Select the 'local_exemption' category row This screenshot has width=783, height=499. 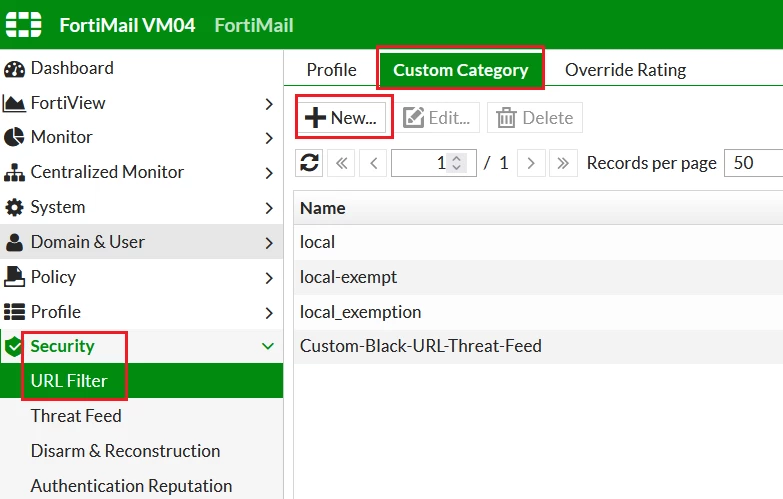point(538,312)
